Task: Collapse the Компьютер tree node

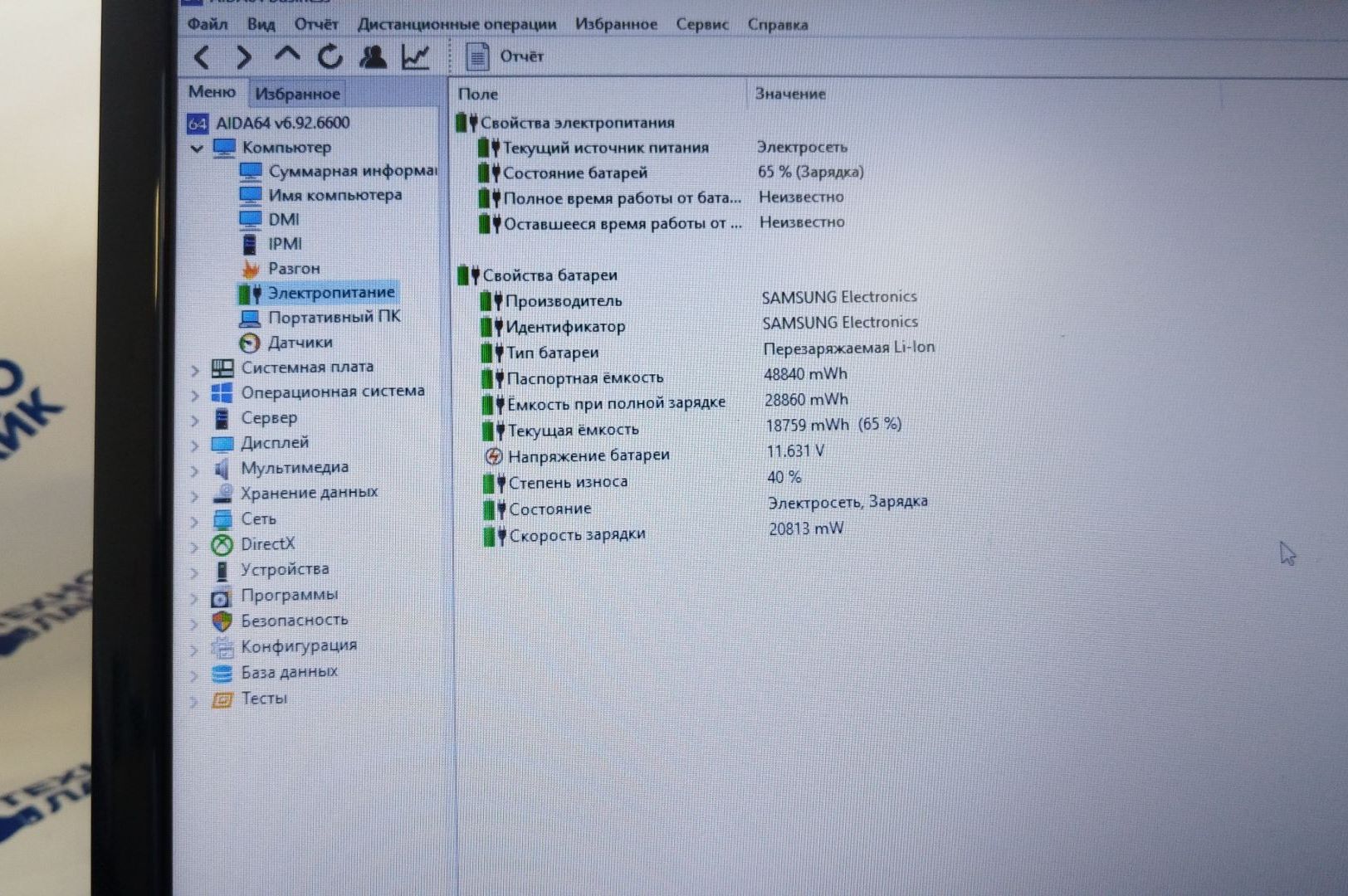Action: click(197, 149)
